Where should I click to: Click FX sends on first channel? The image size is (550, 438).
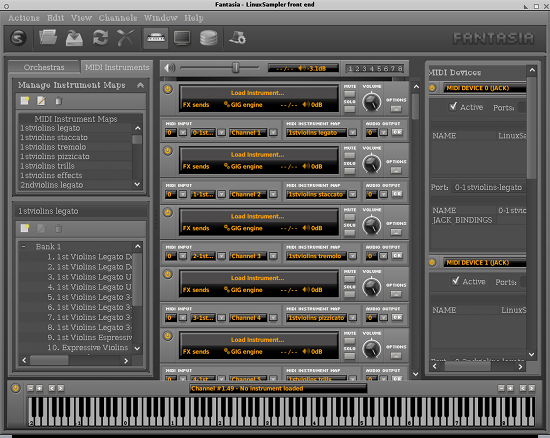tap(196, 105)
